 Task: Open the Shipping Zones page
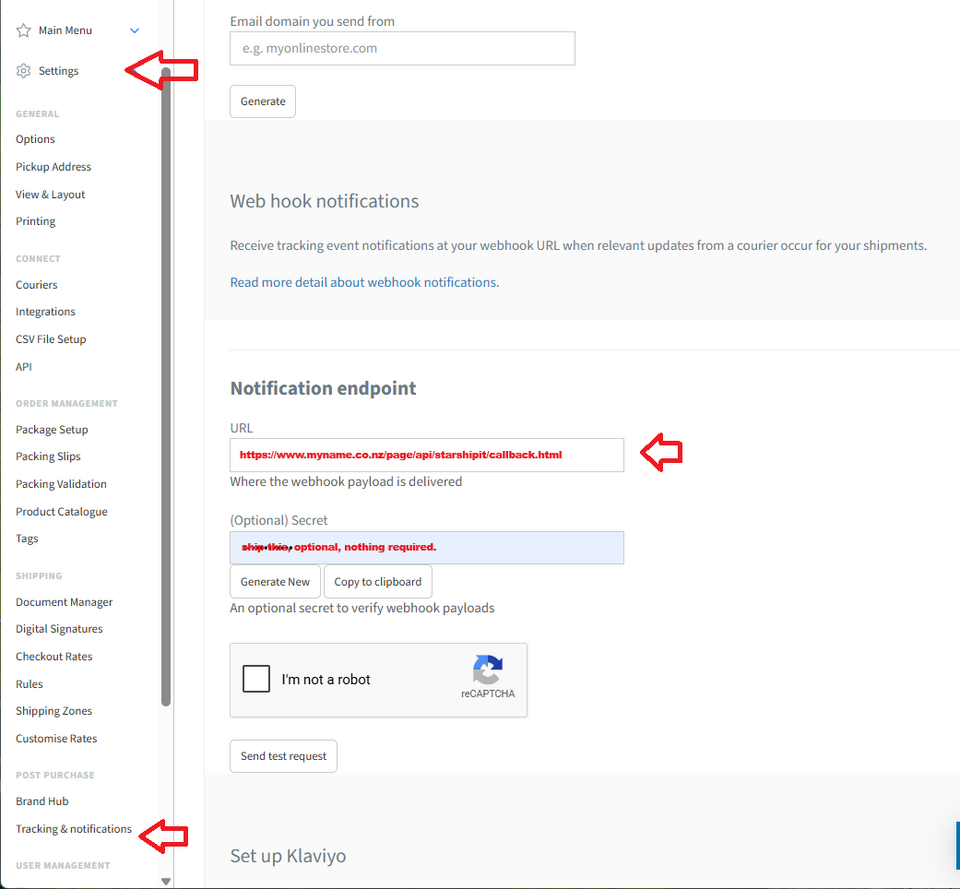click(54, 711)
